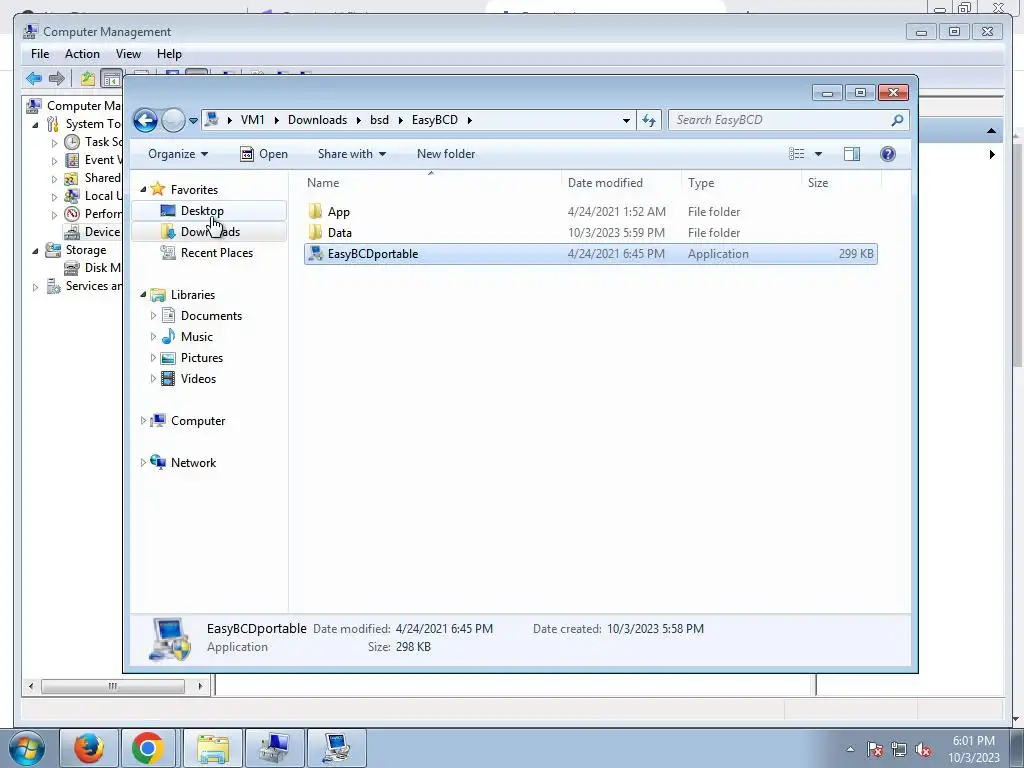The image size is (1024, 768).
Task: Select Disk Management in Computer Management tree
Action: [92, 268]
